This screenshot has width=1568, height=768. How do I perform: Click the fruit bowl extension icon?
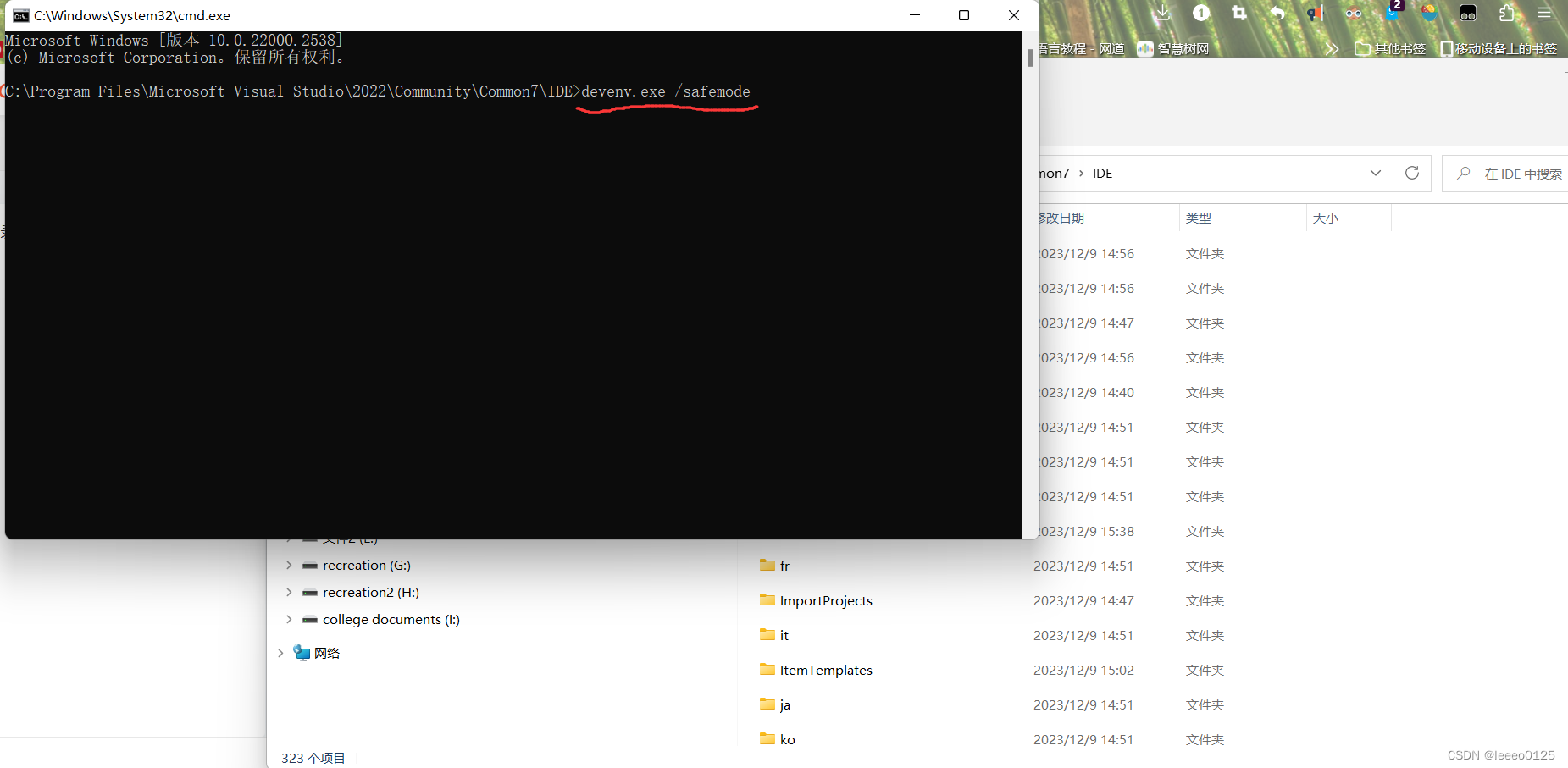coord(1429,14)
